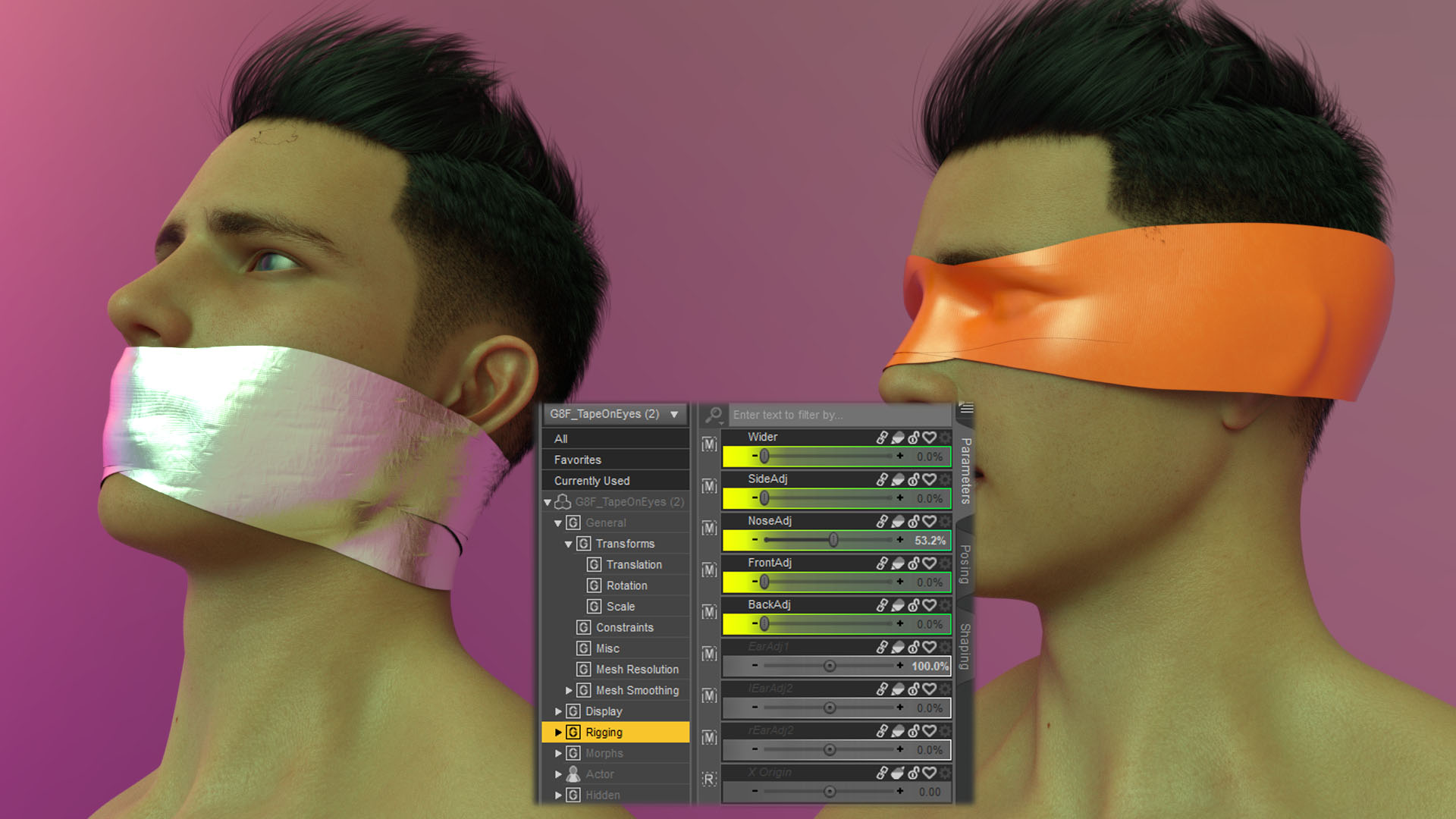Switch to the Posing tab
The image size is (1456, 819).
[x=965, y=564]
